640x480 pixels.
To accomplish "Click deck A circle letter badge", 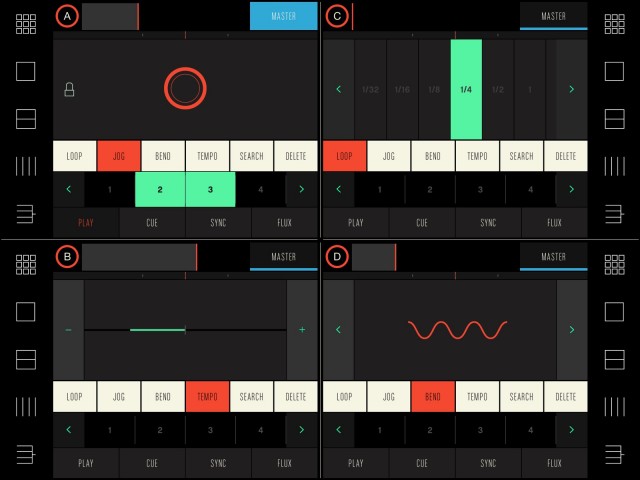I will pyautogui.click(x=67, y=16).
